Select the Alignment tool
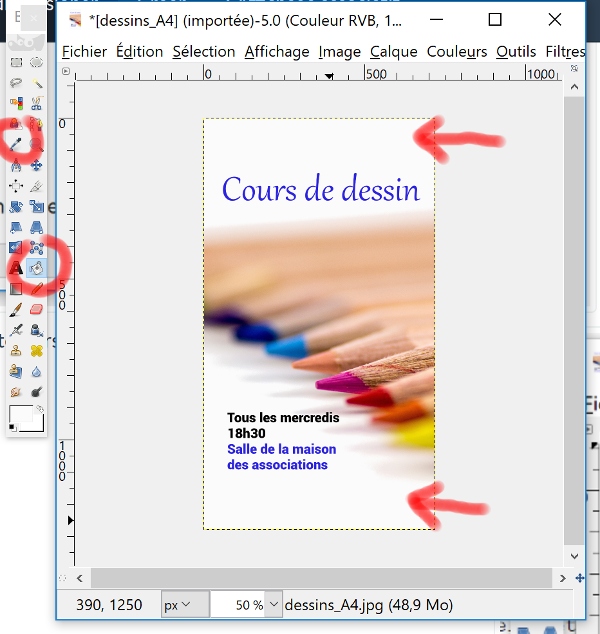This screenshot has height=634, width=600. click(16, 186)
